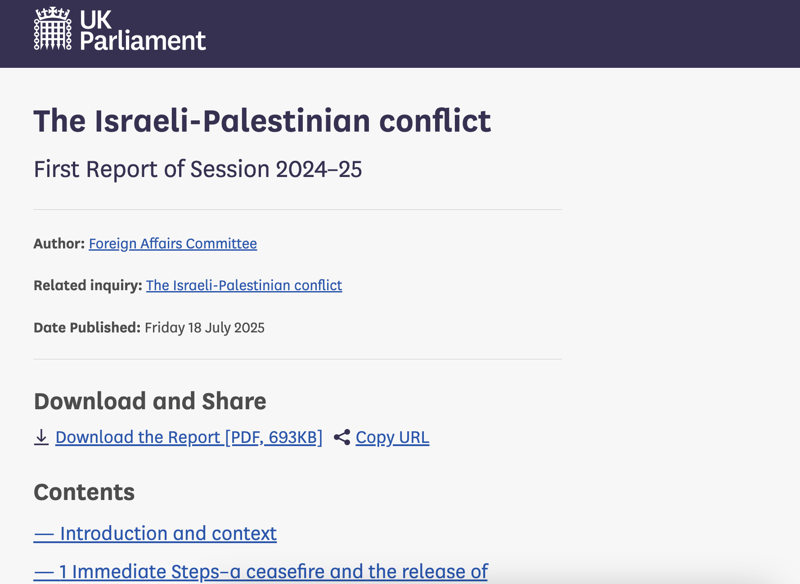Click the portcullis crest icon in the header
Image resolution: width=800 pixels, height=584 pixels.
point(53,29)
